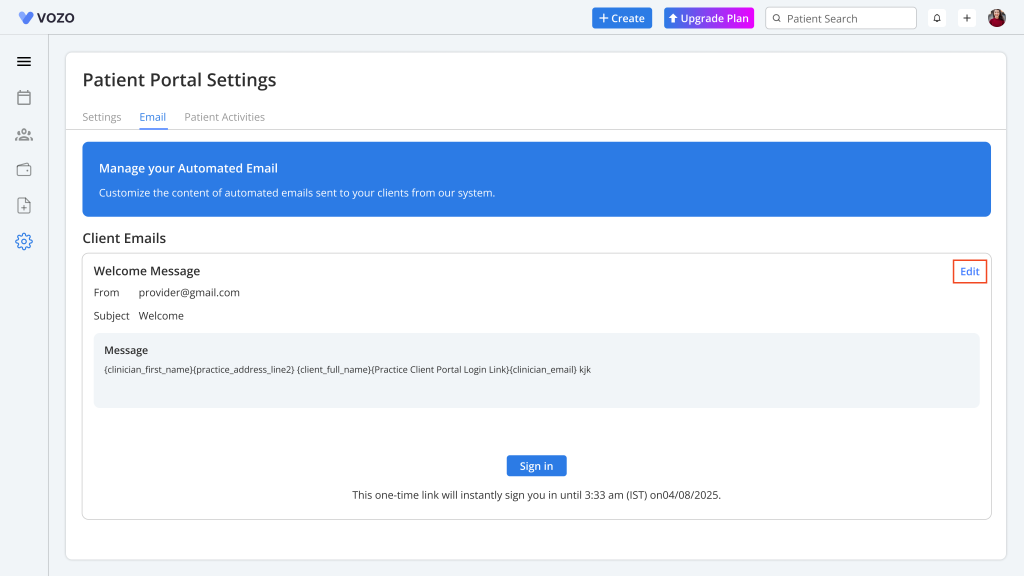Viewport: 1024px width, 576px height.
Task: Open the document with plus icon
Action: (24, 206)
